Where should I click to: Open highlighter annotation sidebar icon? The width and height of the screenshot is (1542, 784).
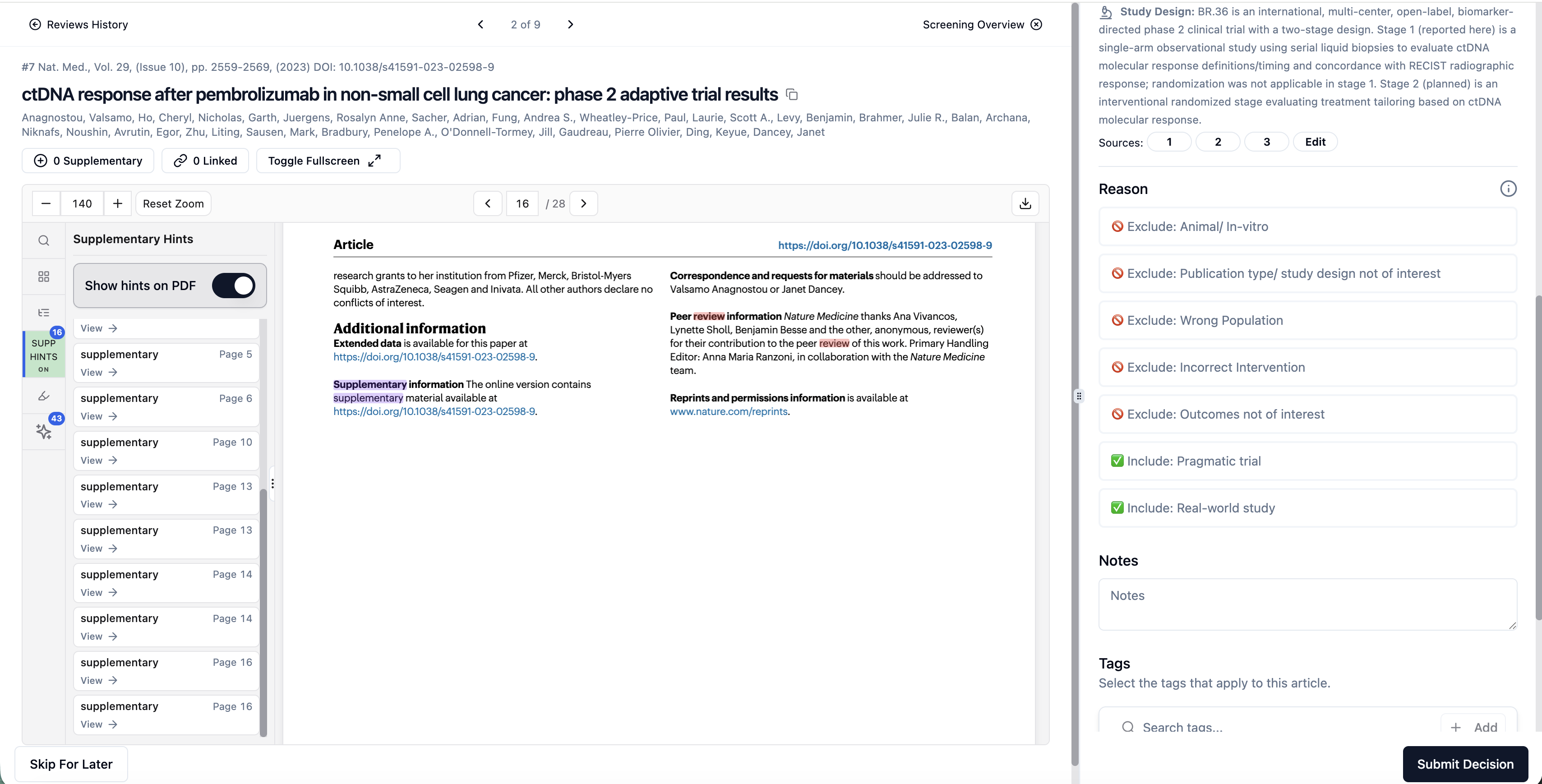click(x=44, y=396)
